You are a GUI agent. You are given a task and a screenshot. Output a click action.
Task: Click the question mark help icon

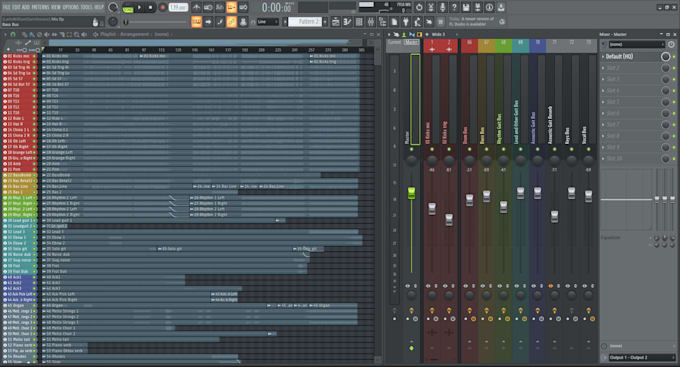[x=454, y=7]
